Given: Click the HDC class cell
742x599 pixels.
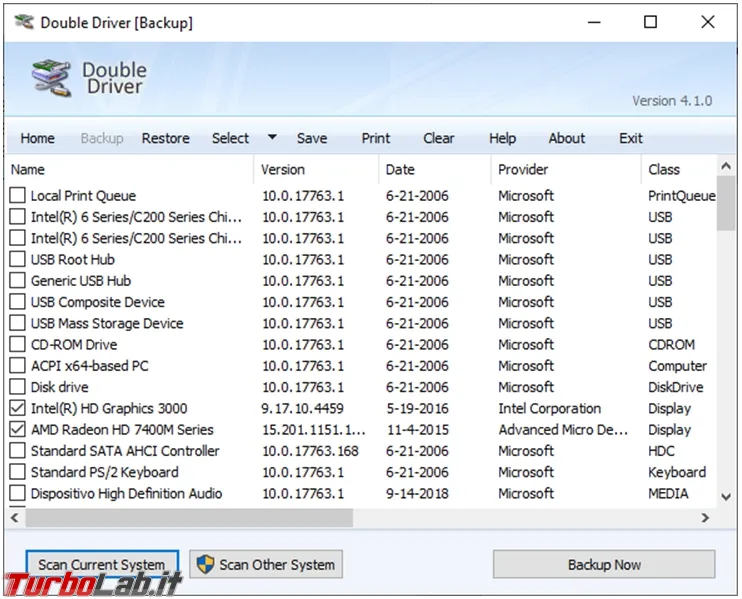Looking at the screenshot, I should point(662,451).
